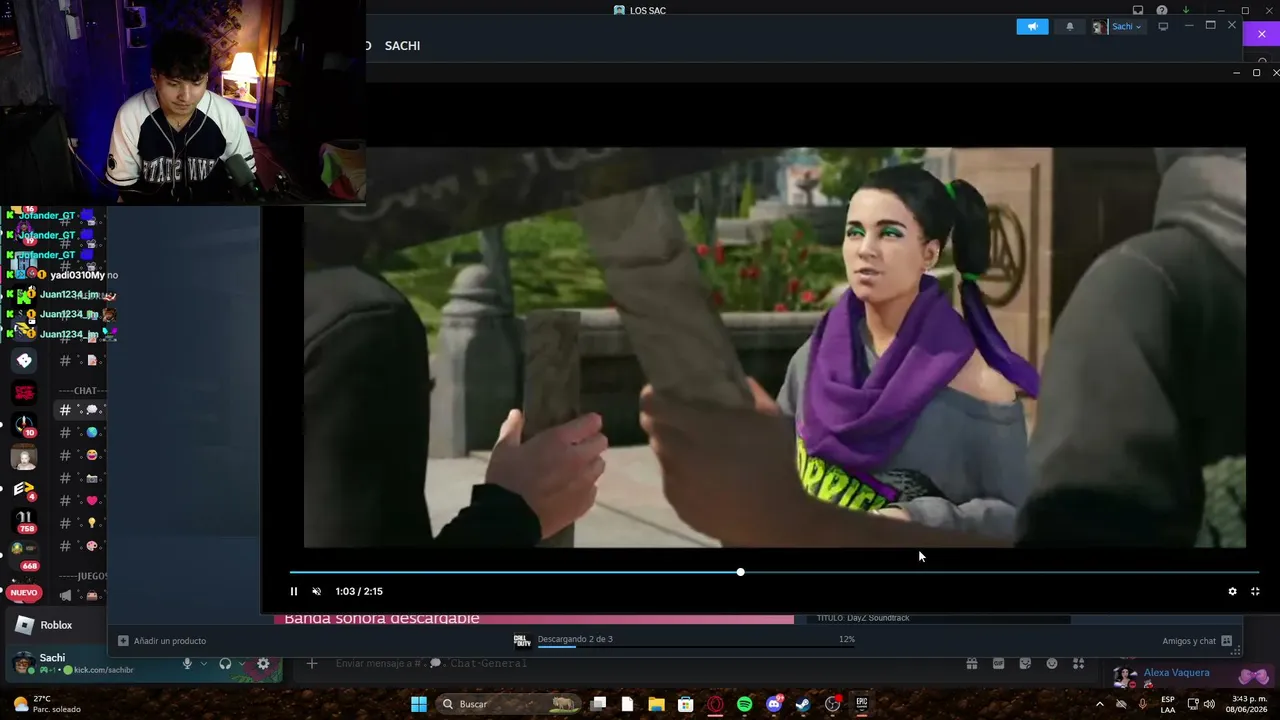Screen dimensions: 1280x720
Task: Open the Discord server with 4 badge
Action: tap(25, 489)
